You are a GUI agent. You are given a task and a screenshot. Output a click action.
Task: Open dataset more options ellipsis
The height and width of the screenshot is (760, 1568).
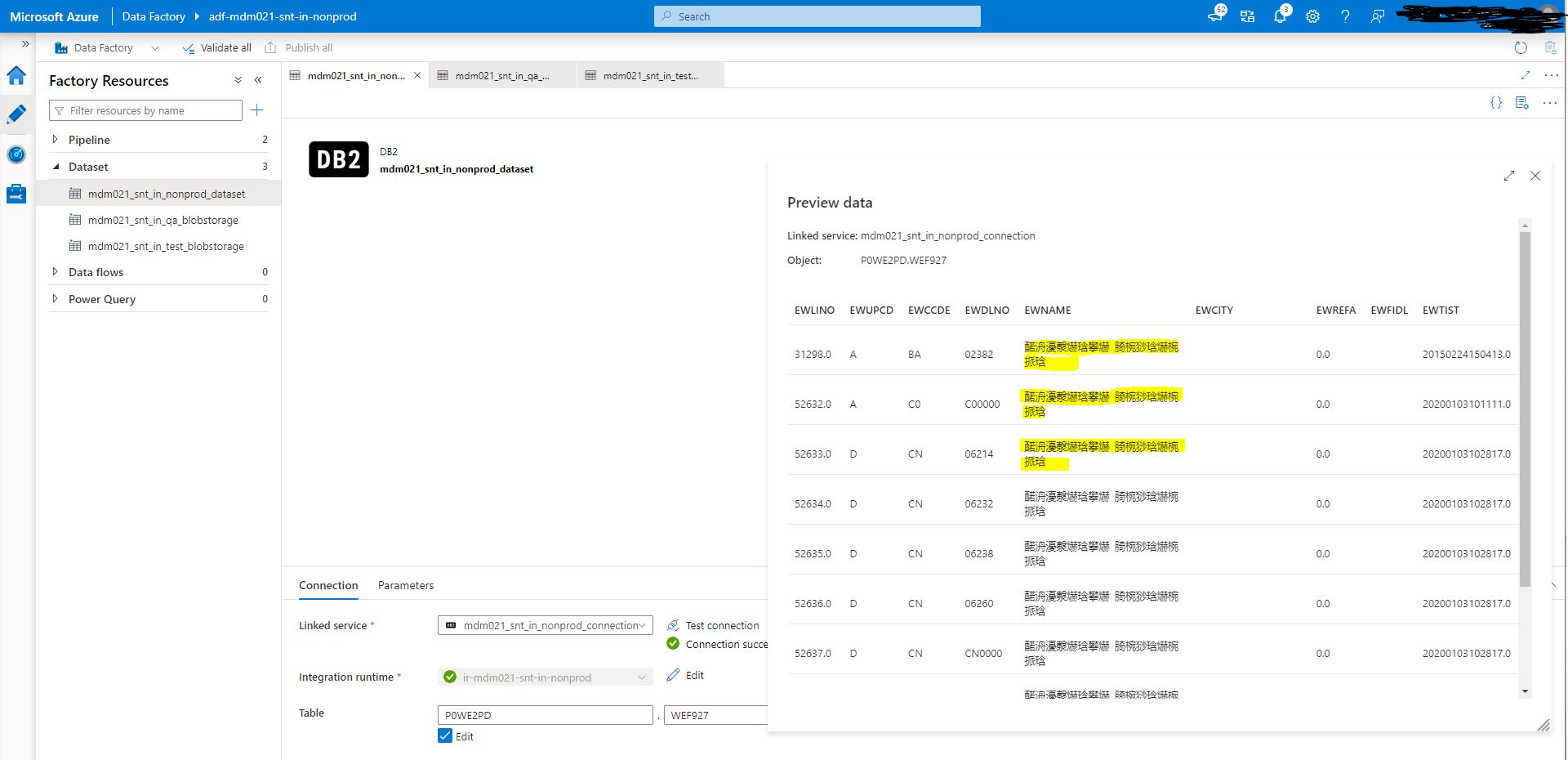(x=1550, y=103)
